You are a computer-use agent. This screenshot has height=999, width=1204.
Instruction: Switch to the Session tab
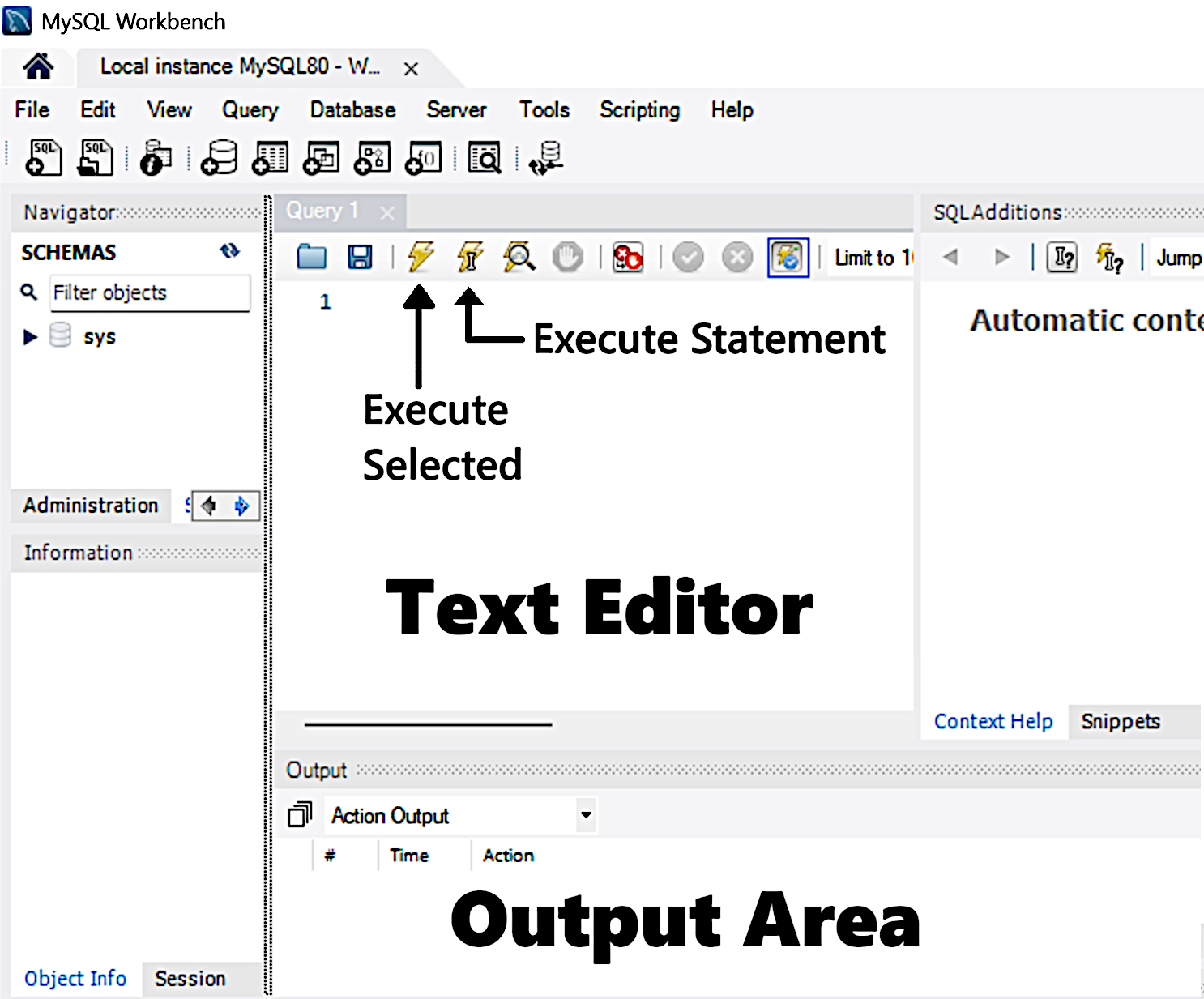[x=190, y=978]
